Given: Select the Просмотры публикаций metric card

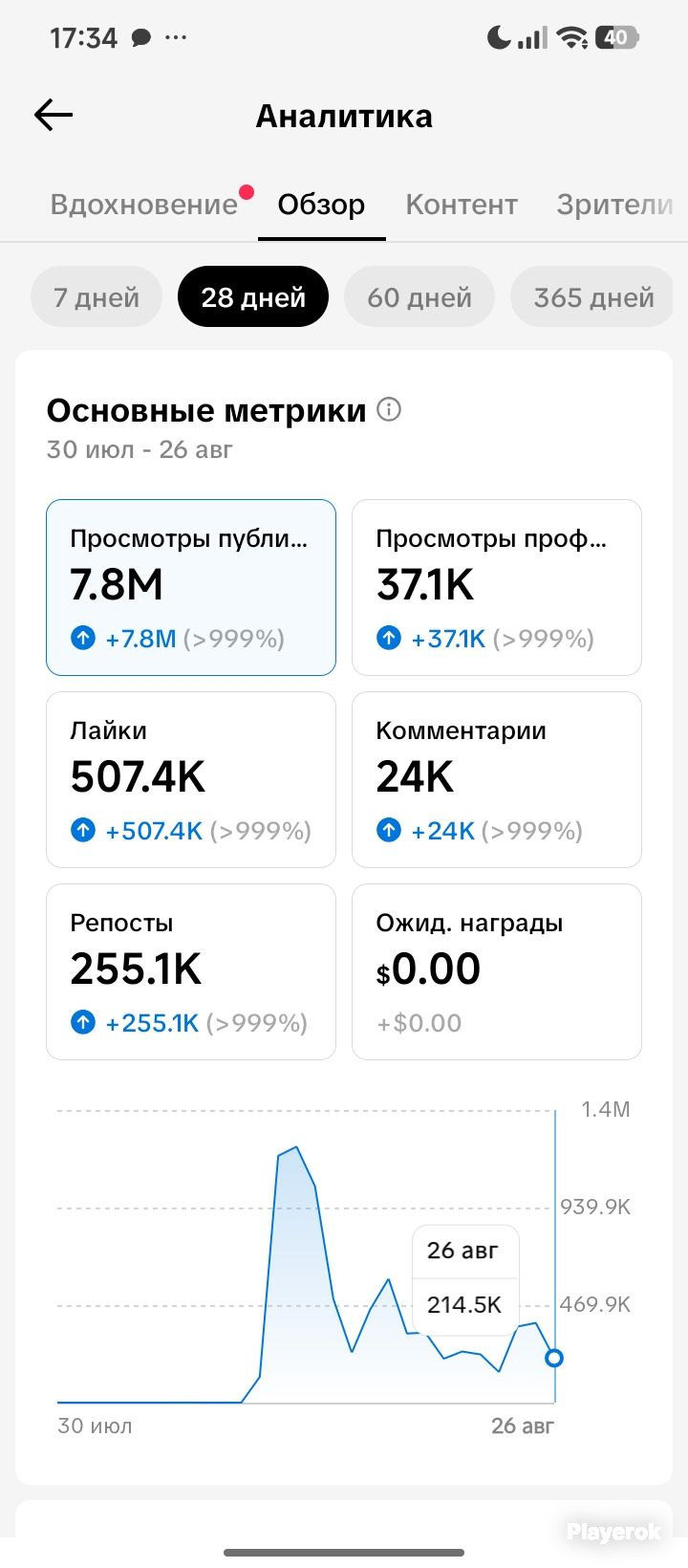Looking at the screenshot, I should click(191, 587).
